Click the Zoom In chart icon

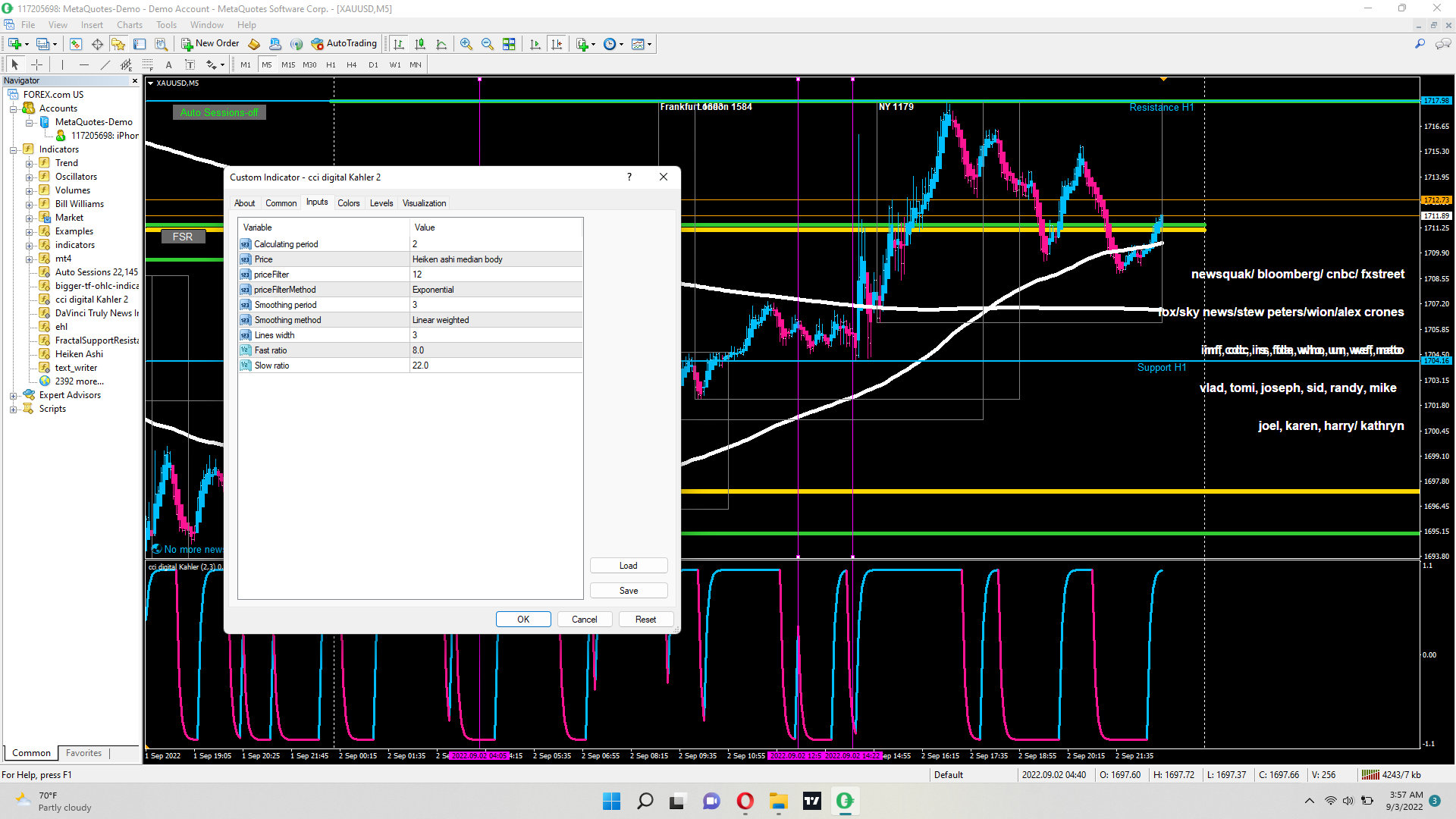point(466,44)
